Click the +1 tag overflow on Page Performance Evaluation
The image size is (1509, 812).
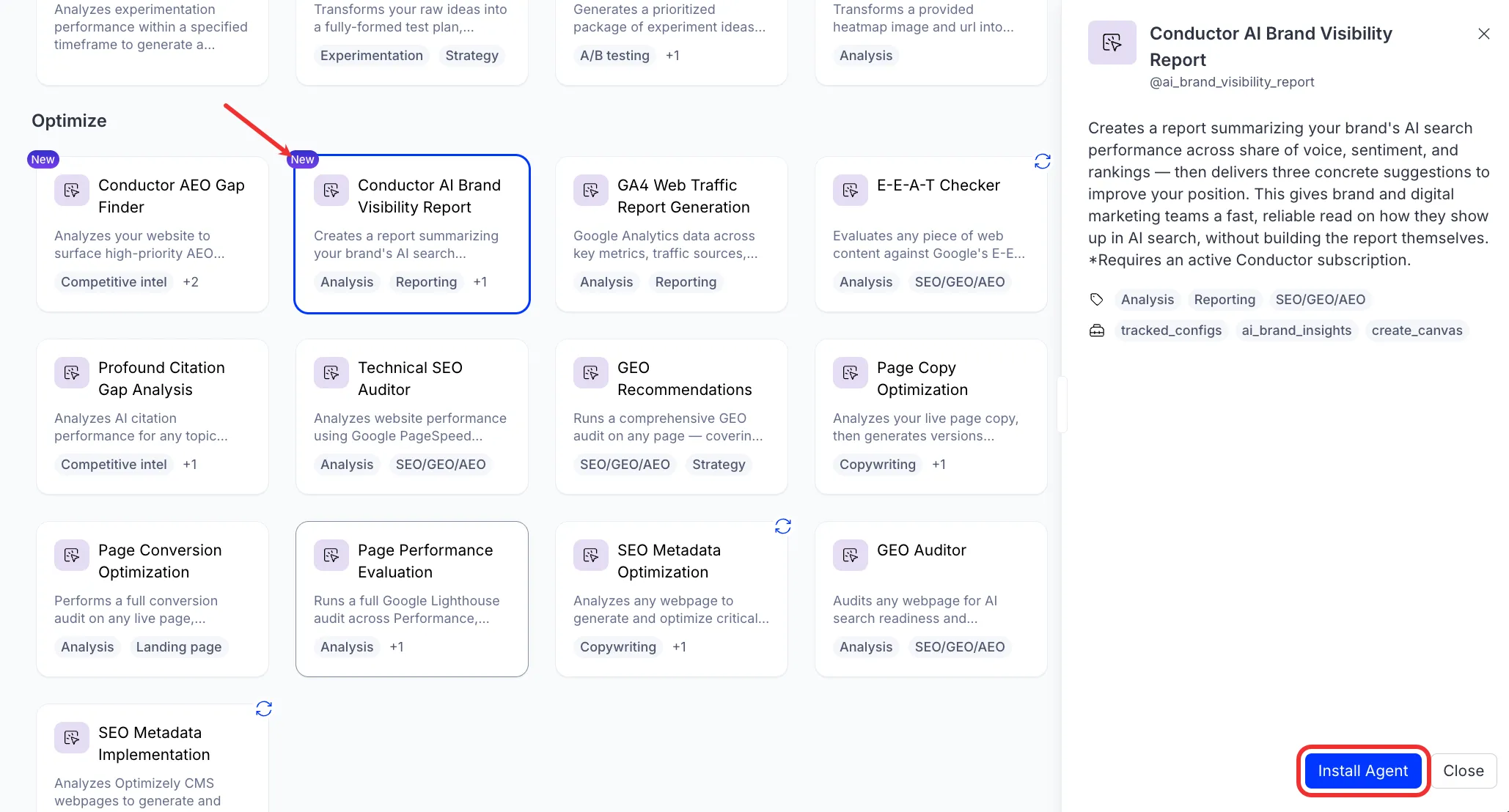coord(397,647)
